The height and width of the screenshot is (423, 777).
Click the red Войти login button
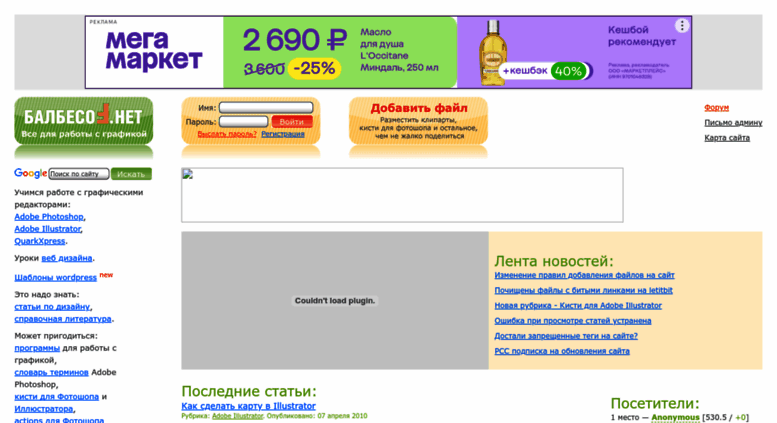pos(292,121)
